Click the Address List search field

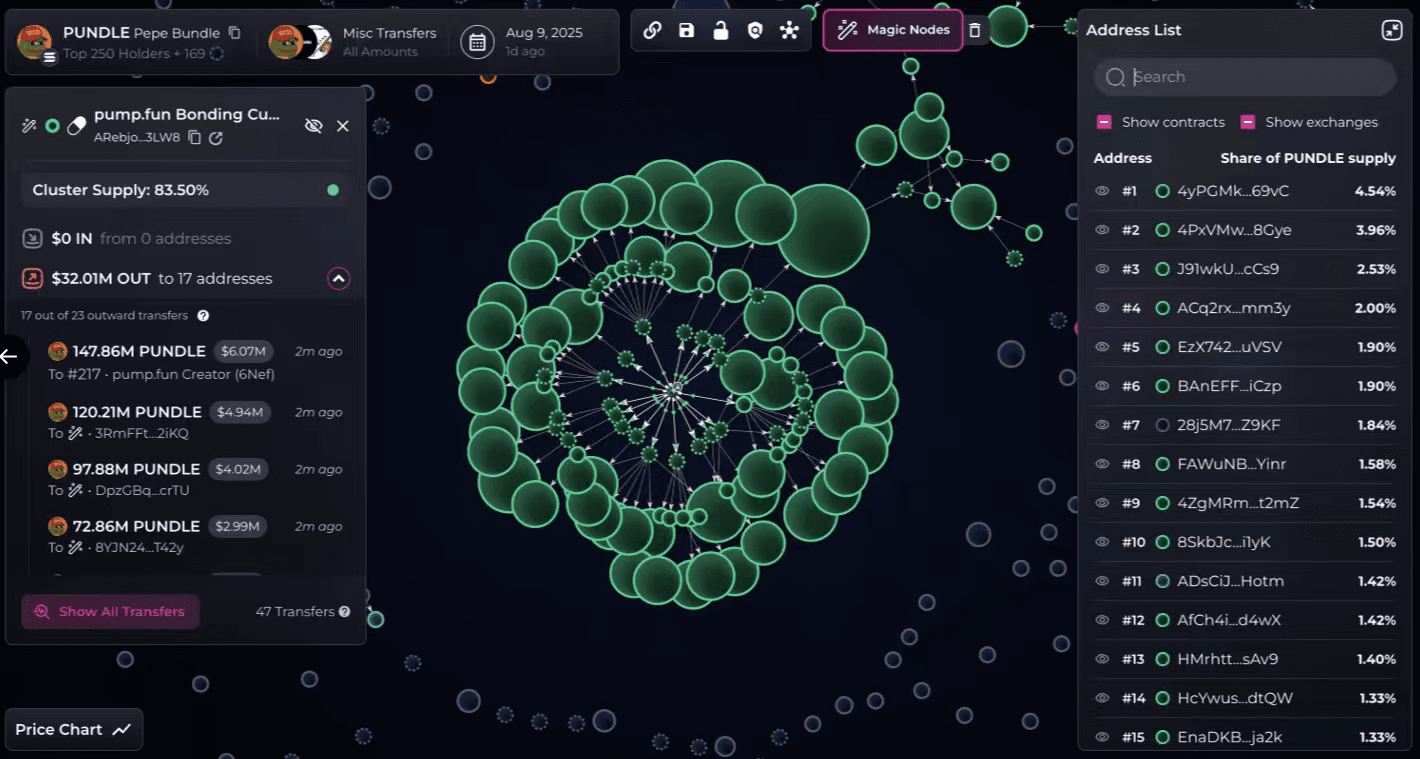click(x=1244, y=77)
